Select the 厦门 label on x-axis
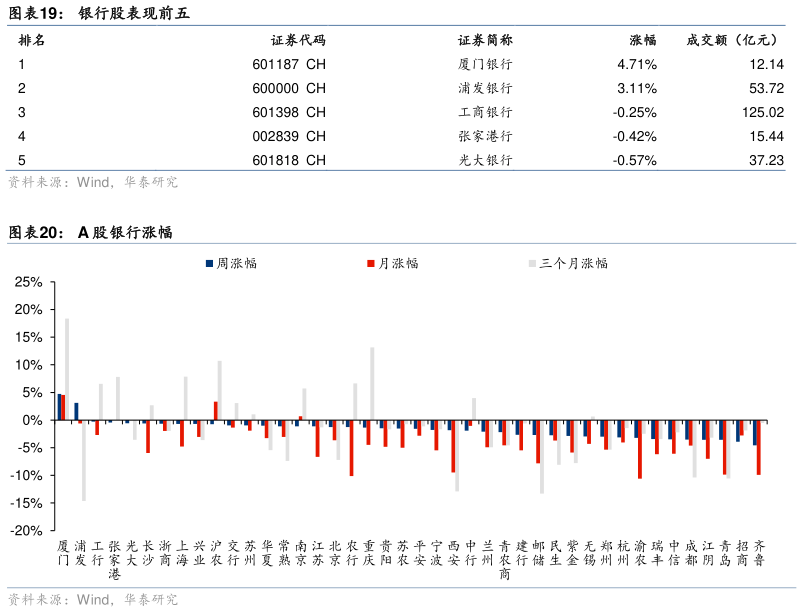The height and width of the screenshot is (612, 802). coord(64,553)
